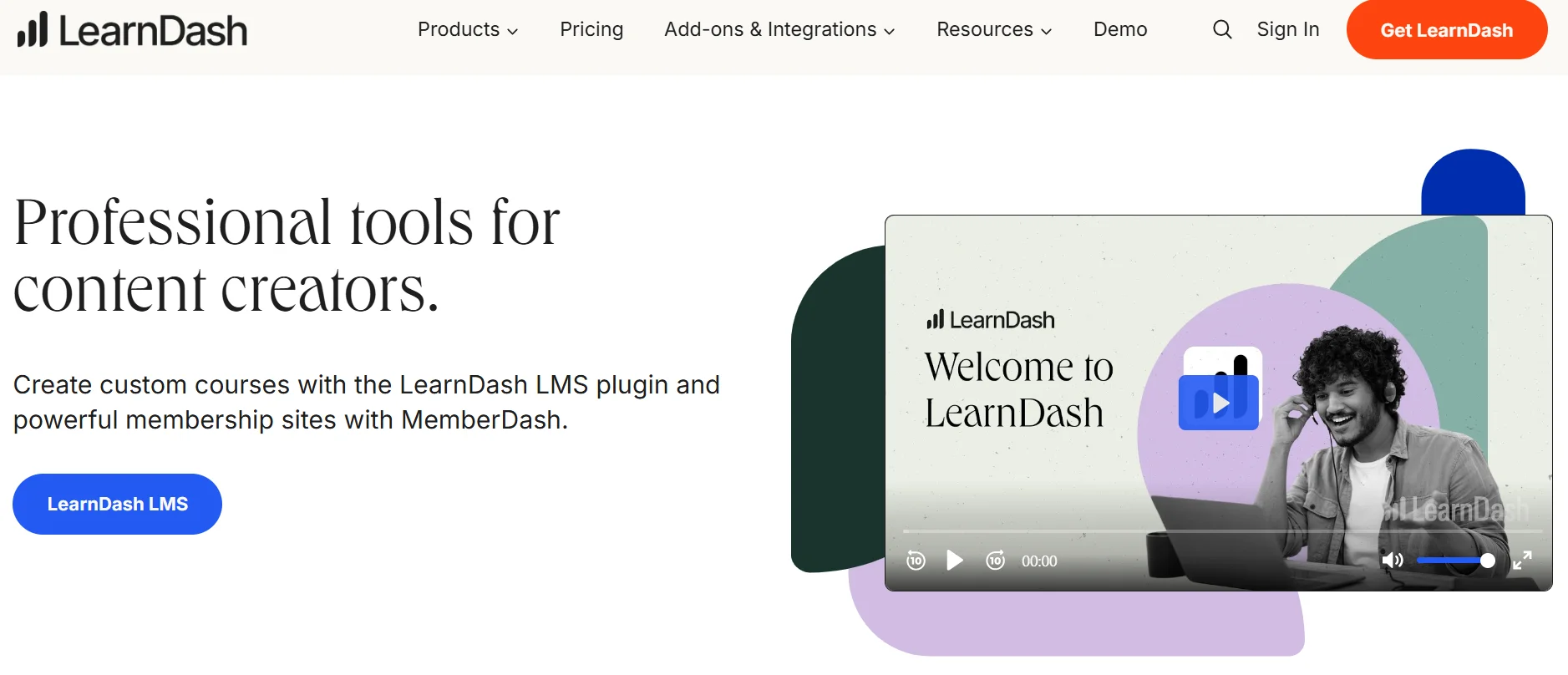This screenshot has height=675, width=1568.
Task: Skip video forward 10 seconds
Action: tap(995, 561)
